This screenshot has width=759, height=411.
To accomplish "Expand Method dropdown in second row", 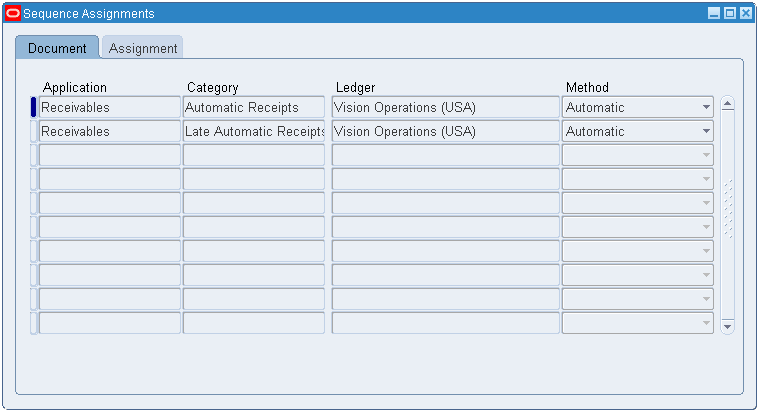I will click(706, 131).
